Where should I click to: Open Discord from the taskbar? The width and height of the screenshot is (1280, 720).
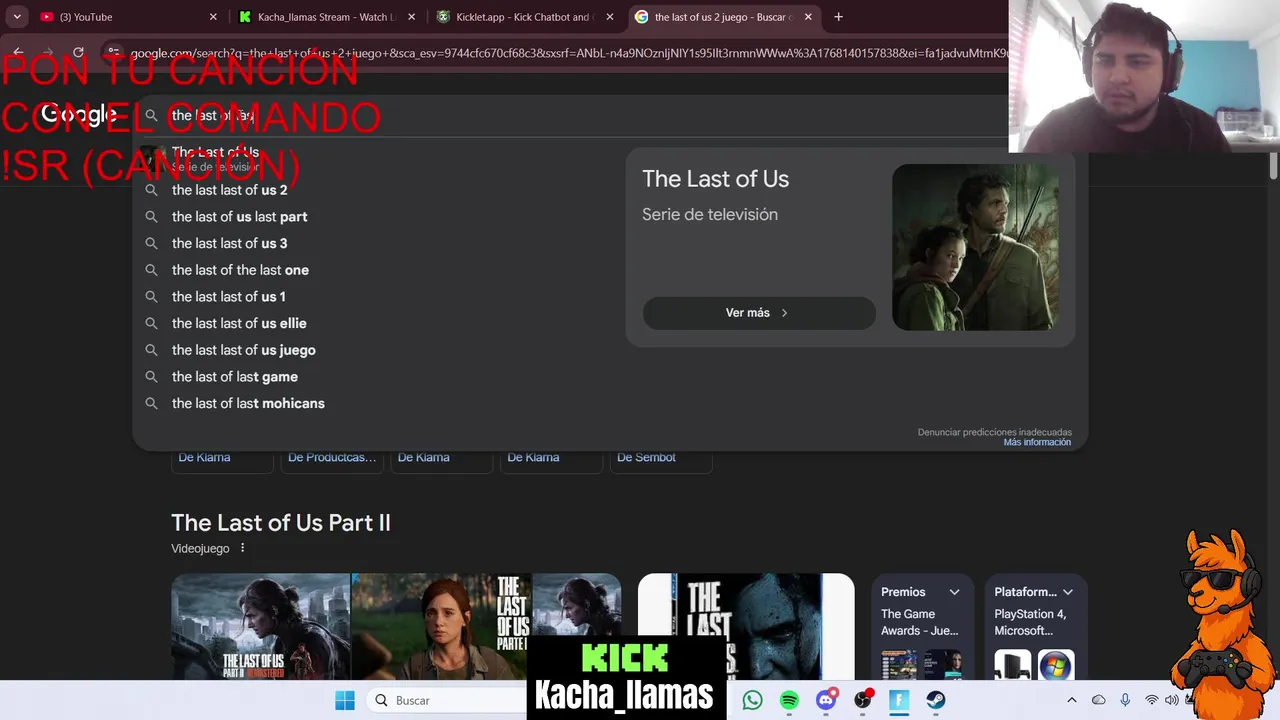826,700
